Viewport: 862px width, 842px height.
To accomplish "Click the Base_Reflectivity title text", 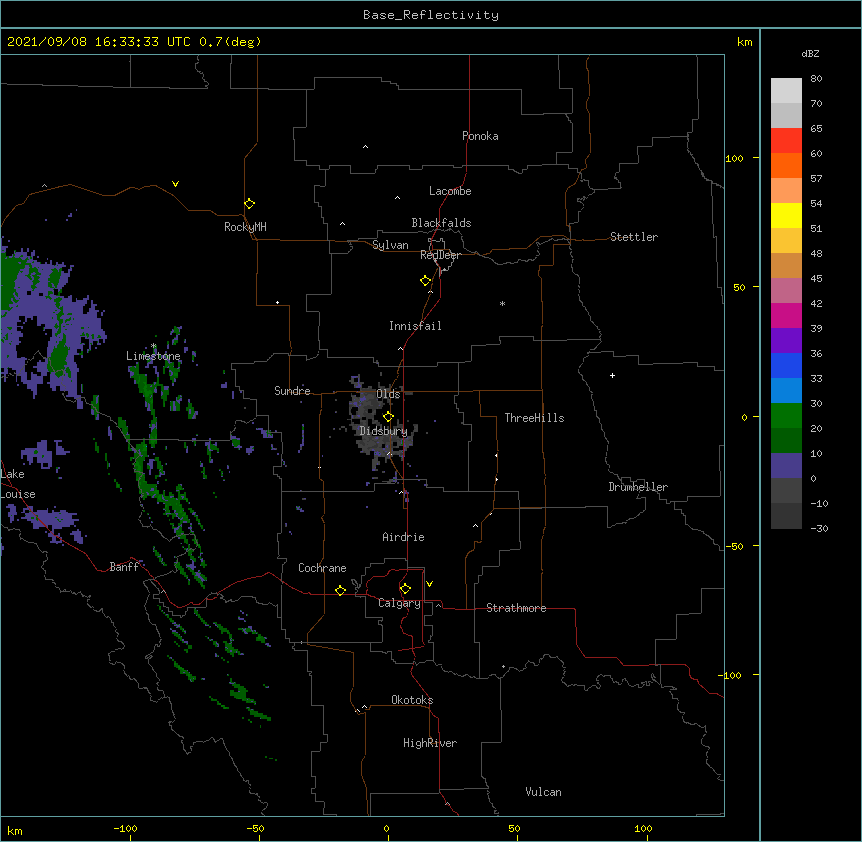I will 431,15.
